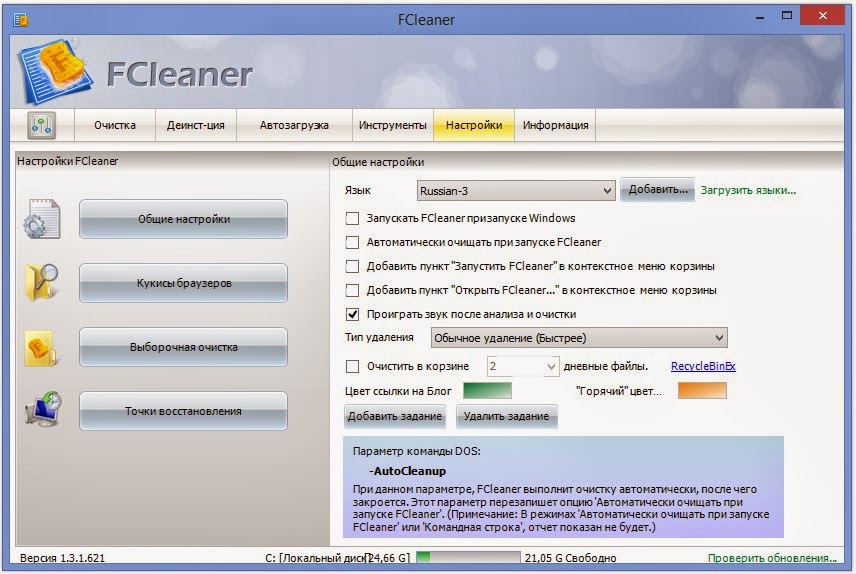The height and width of the screenshot is (574, 856).
Task: Open the Язык dropdown showing Russian-3
Action: tap(516, 191)
